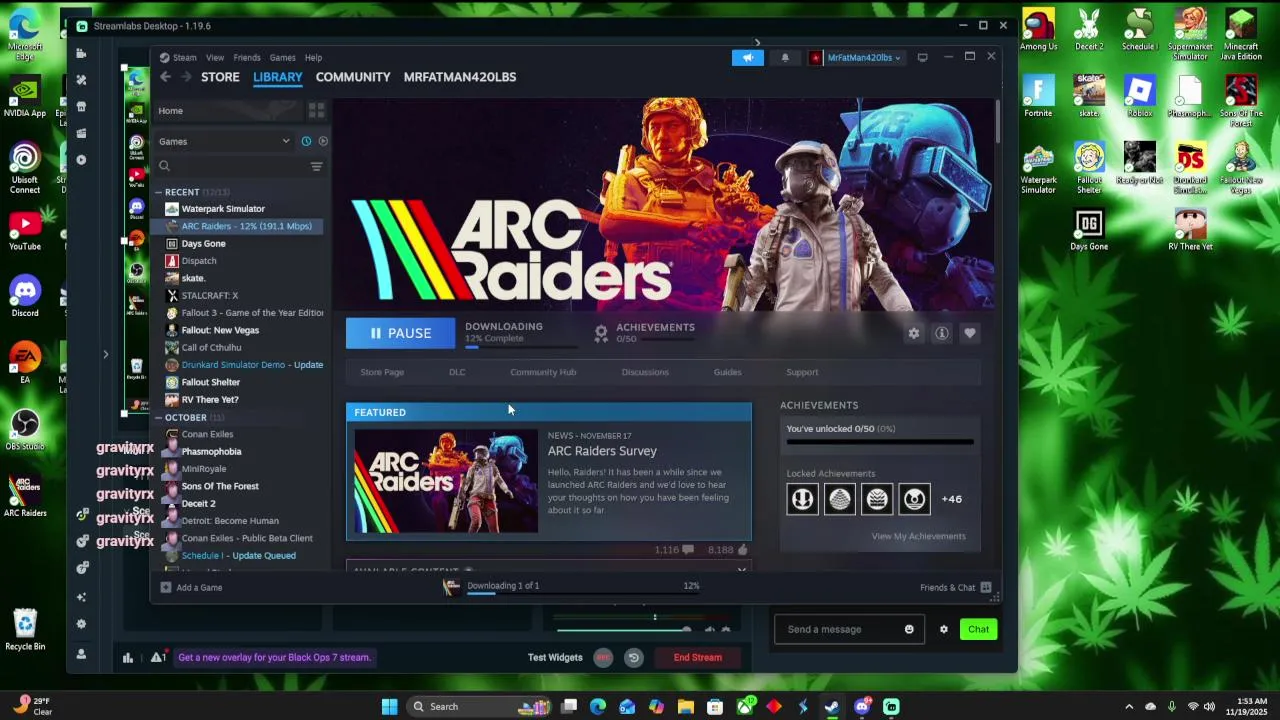Click View My Achievements link
This screenshot has height=720, width=1280.
pyautogui.click(x=918, y=536)
